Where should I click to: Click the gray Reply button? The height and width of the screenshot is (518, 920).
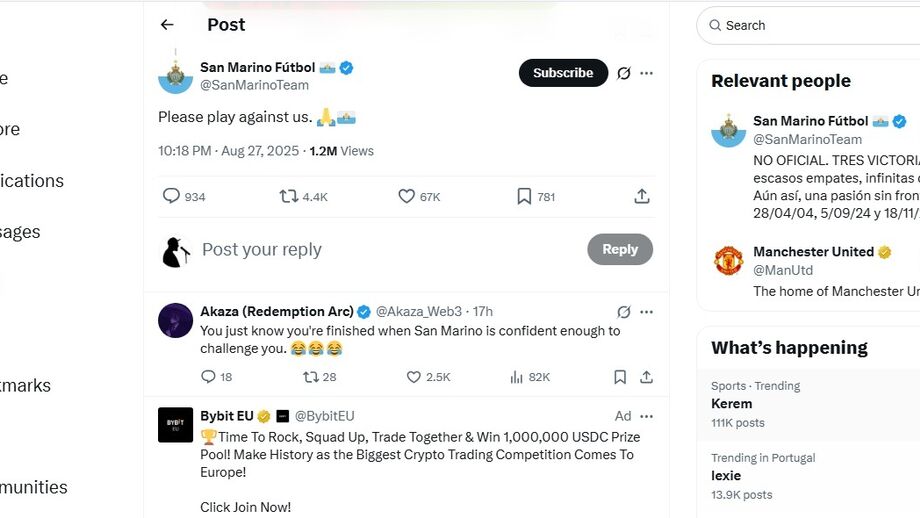pos(620,250)
